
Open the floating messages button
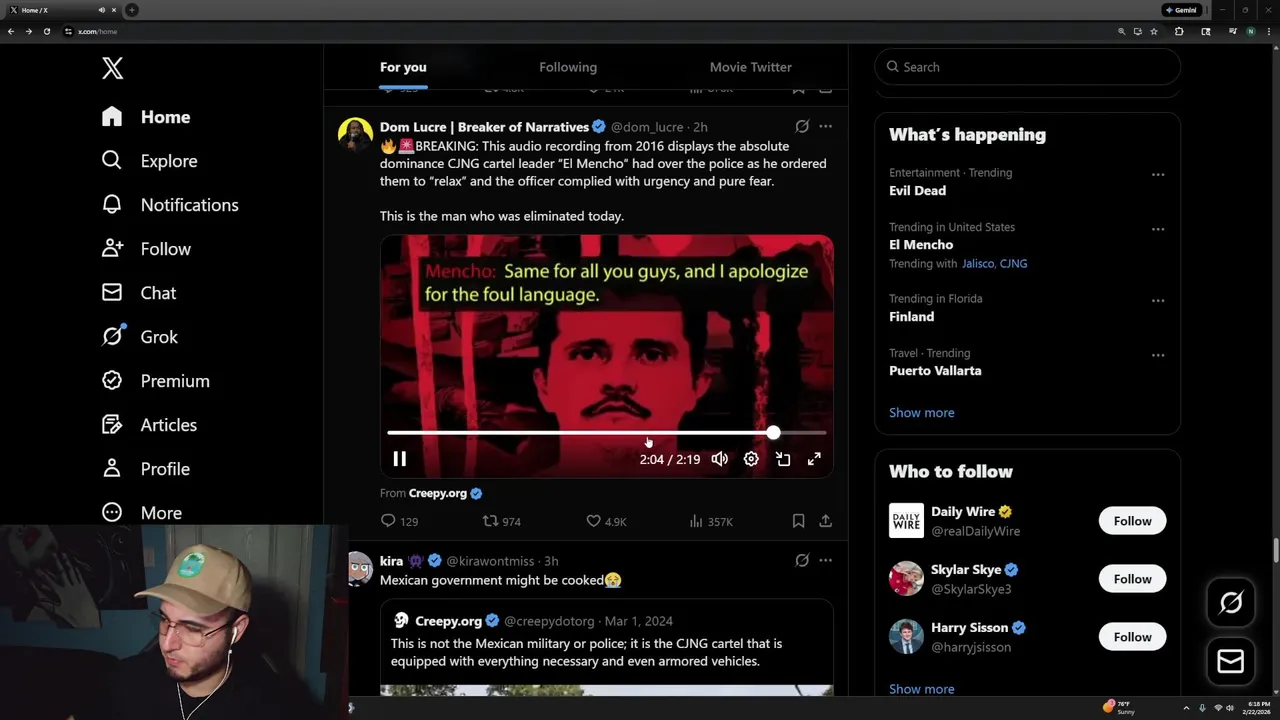click(x=1231, y=662)
